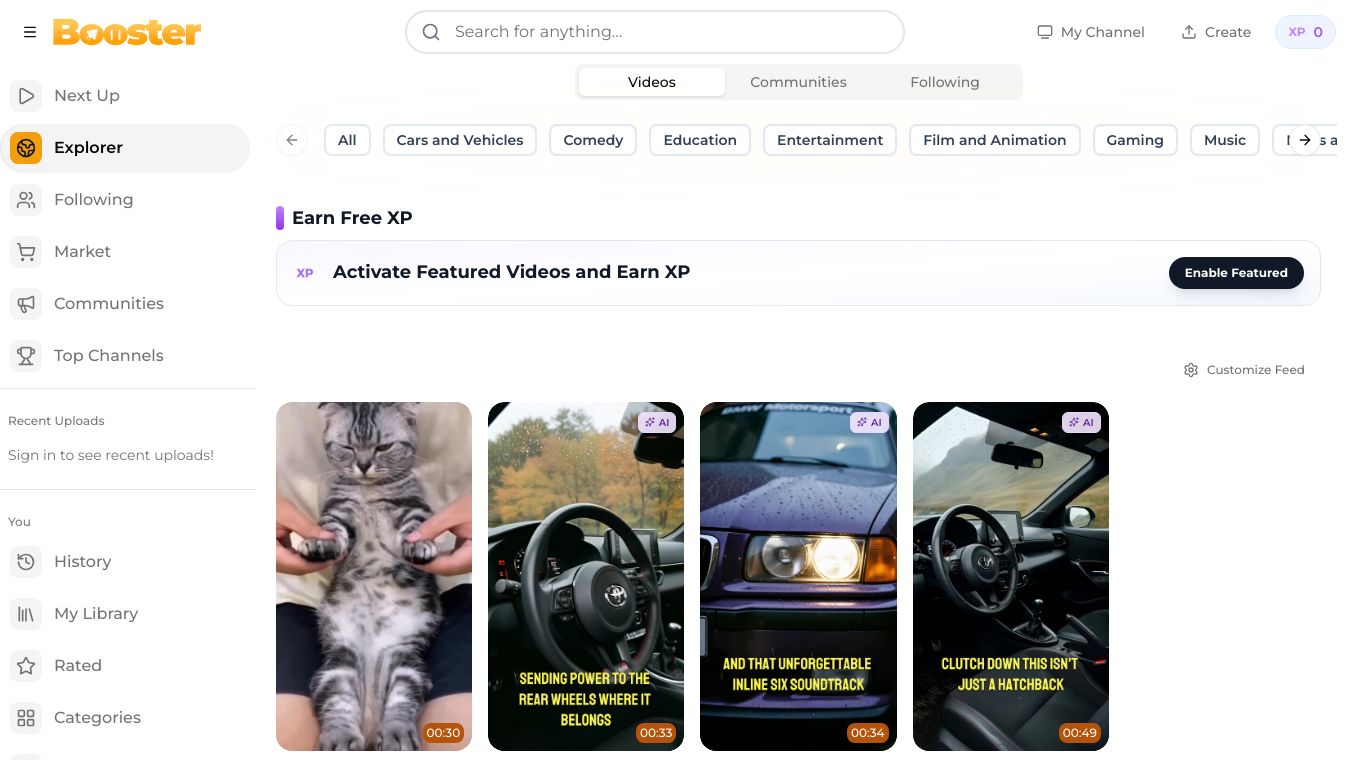
Task: Click the Create text link
Action: (1228, 32)
